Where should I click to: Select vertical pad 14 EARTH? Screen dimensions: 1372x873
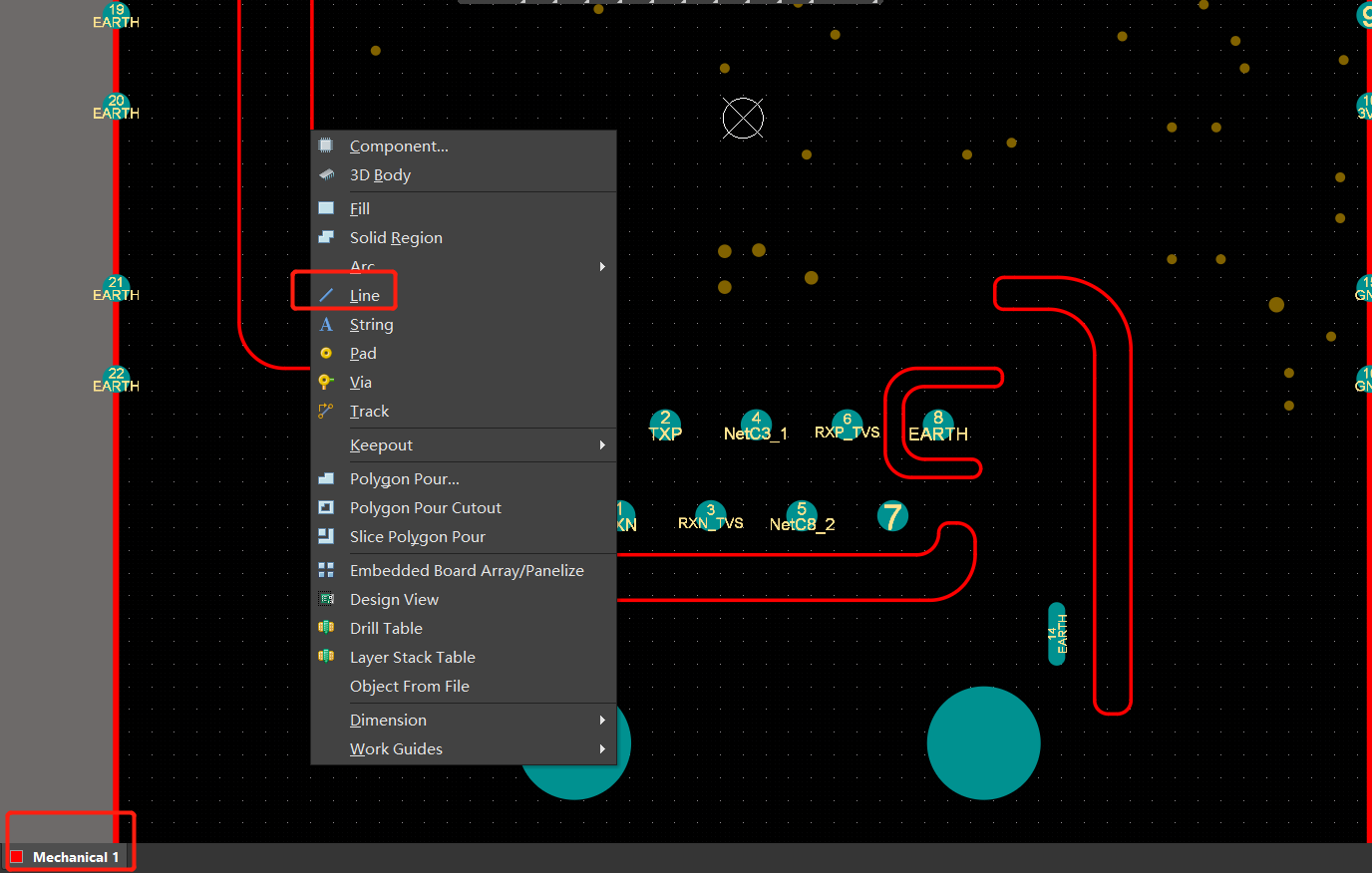pos(1057,634)
